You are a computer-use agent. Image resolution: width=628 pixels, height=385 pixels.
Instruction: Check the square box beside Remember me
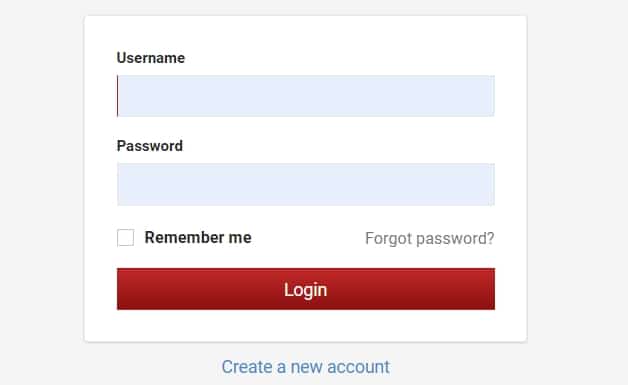[x=125, y=238]
